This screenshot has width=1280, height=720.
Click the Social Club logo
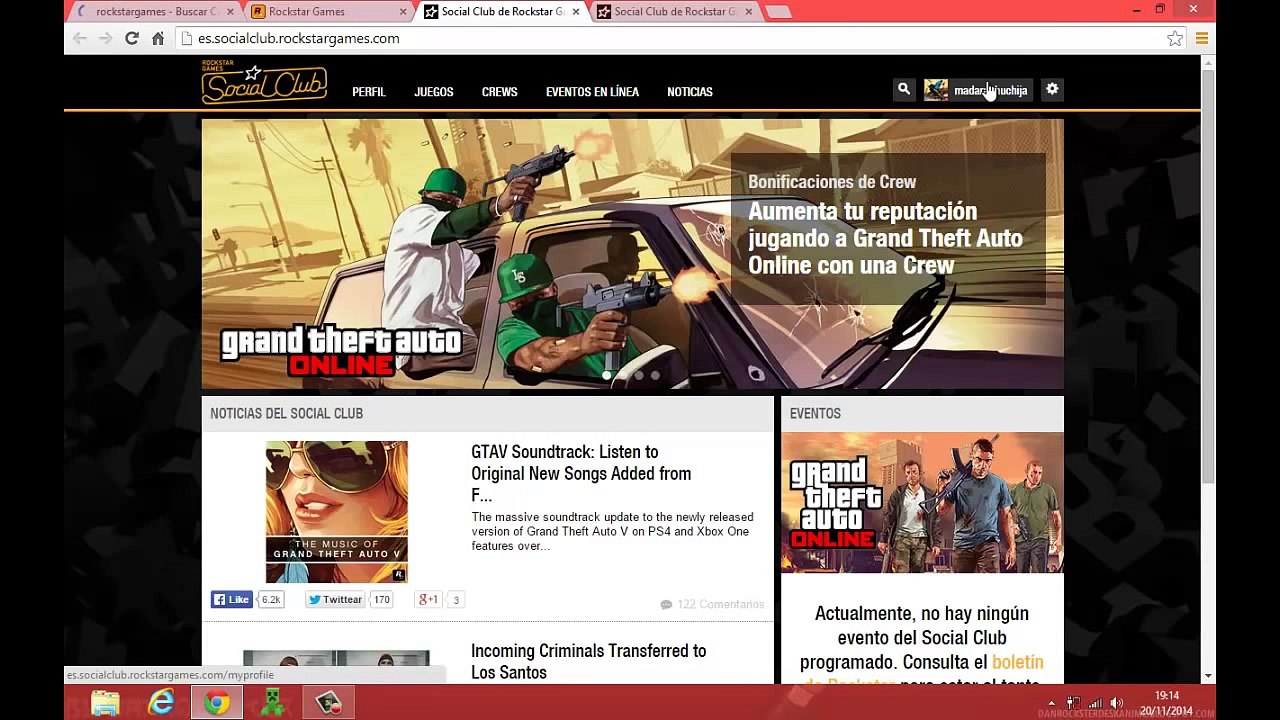(x=264, y=83)
